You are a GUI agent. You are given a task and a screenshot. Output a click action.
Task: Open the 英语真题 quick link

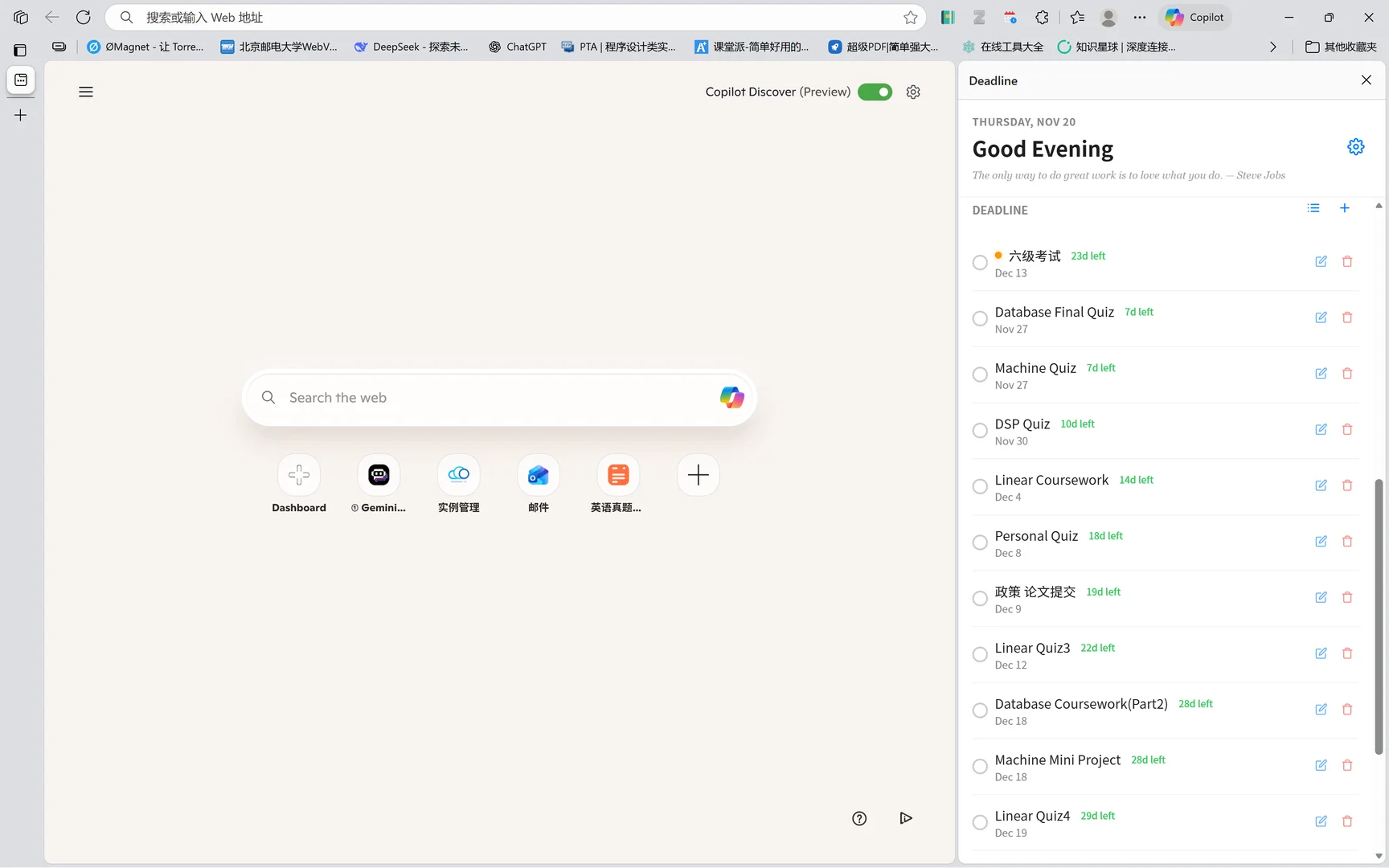pos(618,484)
